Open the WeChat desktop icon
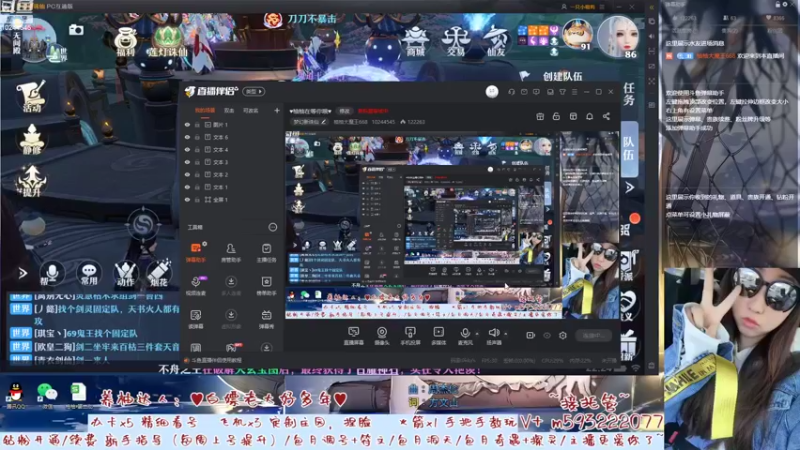Image resolution: width=800 pixels, height=450 pixels. (47, 395)
